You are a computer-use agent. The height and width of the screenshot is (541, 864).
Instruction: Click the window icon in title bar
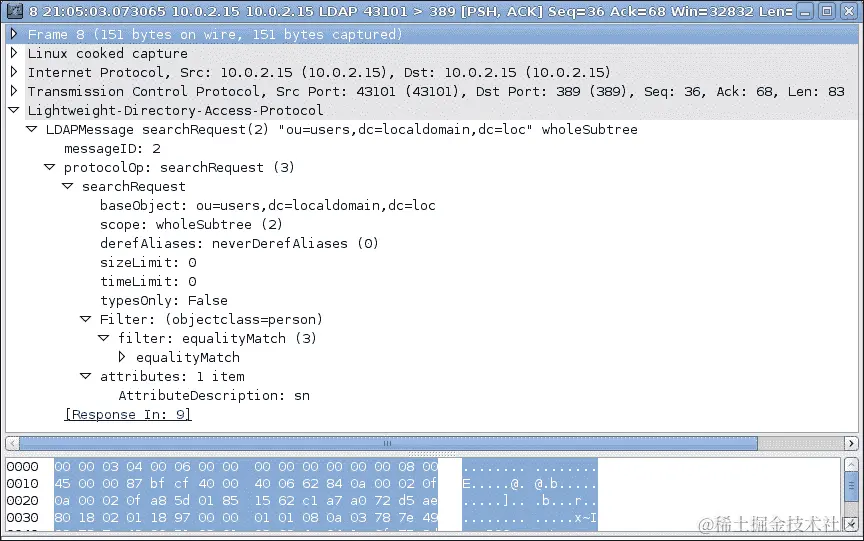coord(14,10)
